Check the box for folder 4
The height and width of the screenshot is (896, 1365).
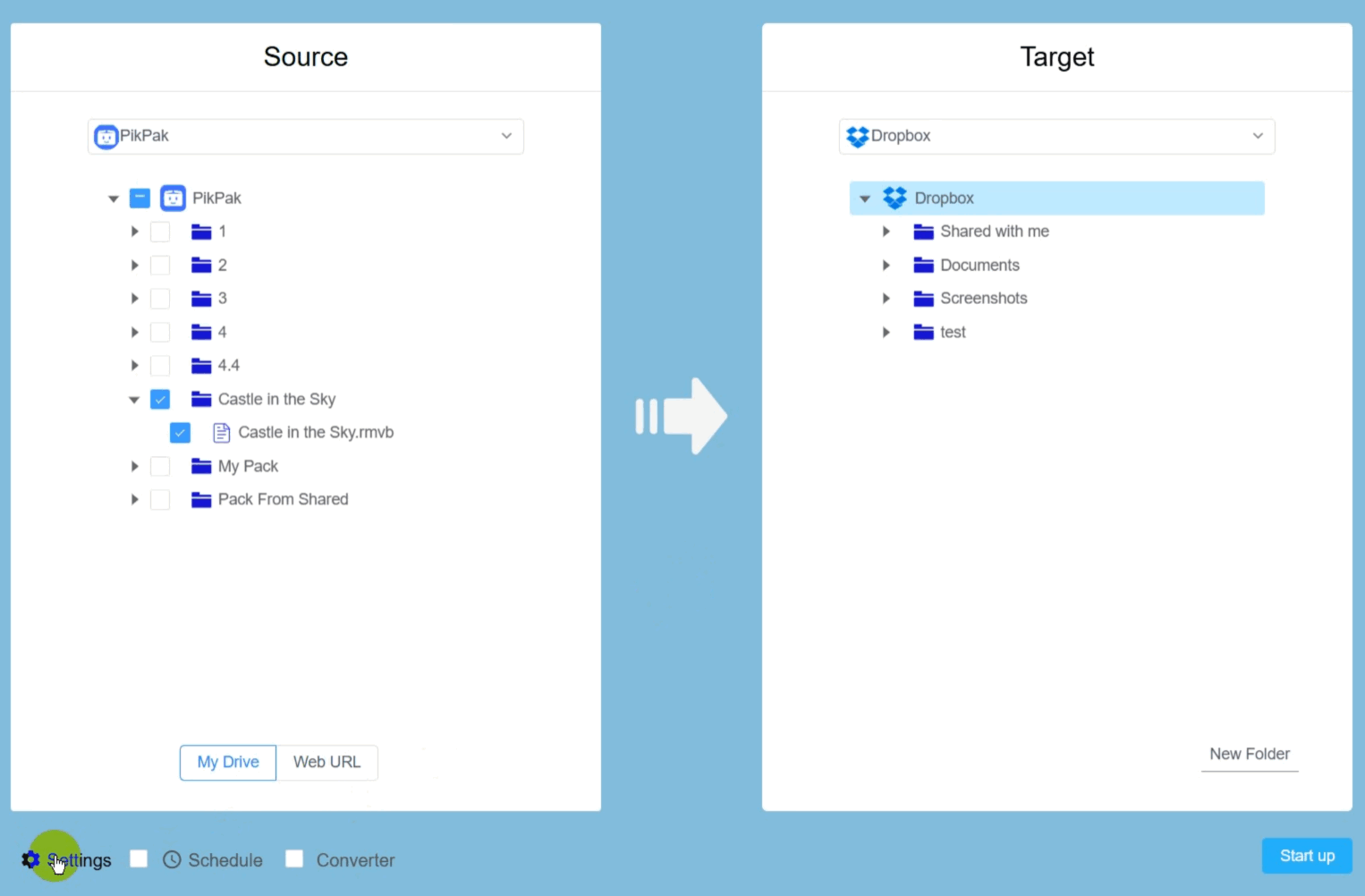pyautogui.click(x=160, y=333)
